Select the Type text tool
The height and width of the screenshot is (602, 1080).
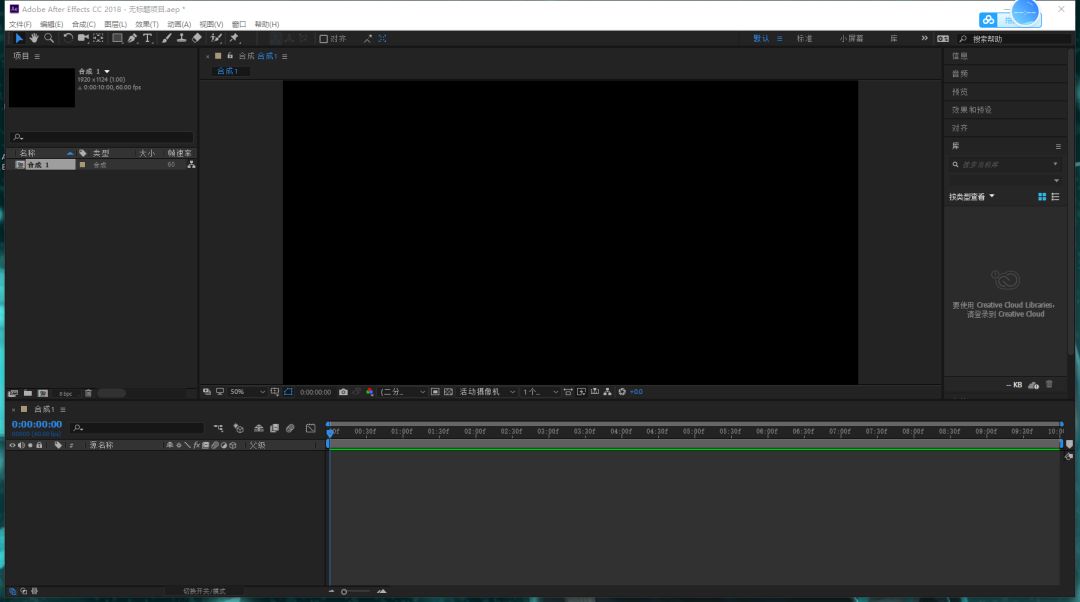tap(147, 39)
